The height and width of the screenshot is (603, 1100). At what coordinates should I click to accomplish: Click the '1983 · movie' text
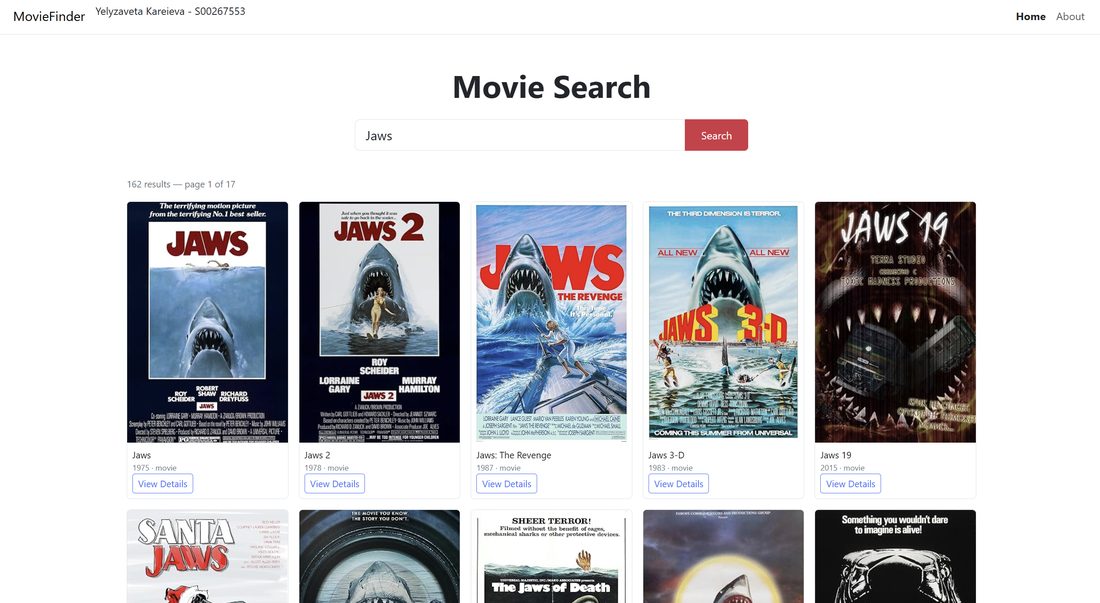[x=670, y=468]
